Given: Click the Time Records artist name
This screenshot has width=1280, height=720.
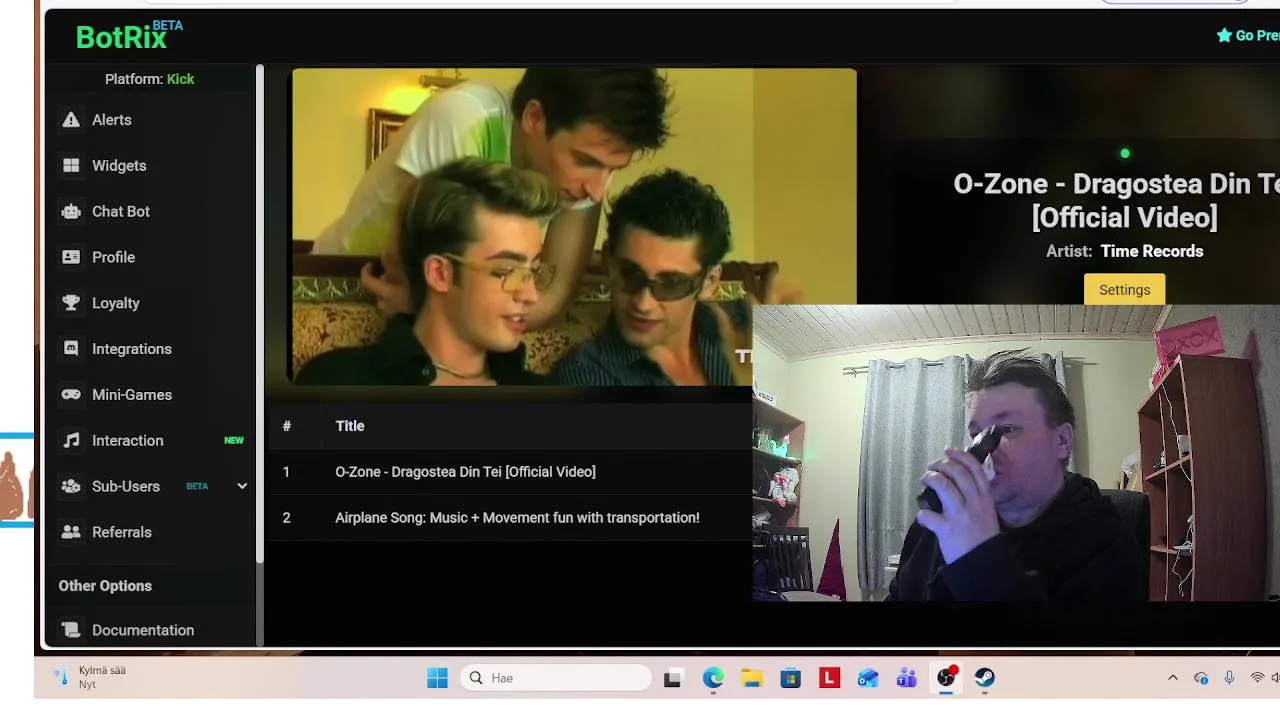Looking at the screenshot, I should [1152, 251].
